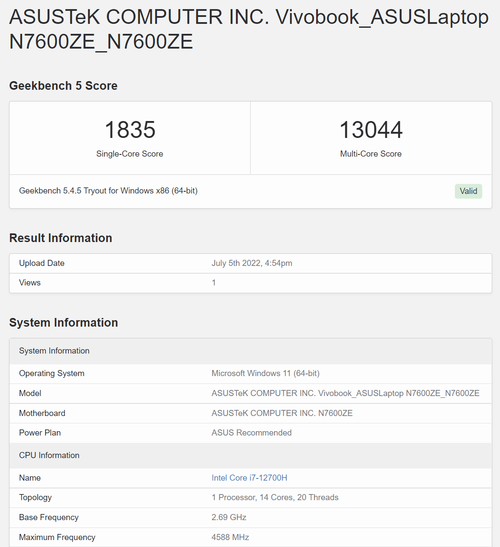Click the green Valid badge

(468, 191)
